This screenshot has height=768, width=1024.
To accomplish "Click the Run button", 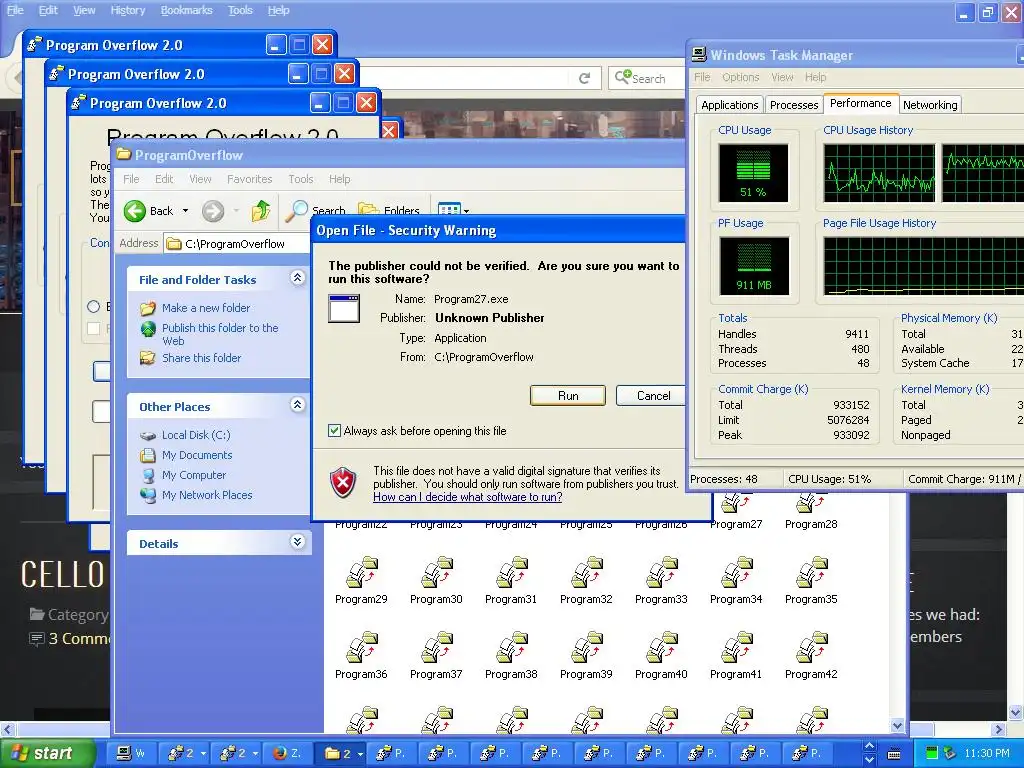I will pos(568,396).
